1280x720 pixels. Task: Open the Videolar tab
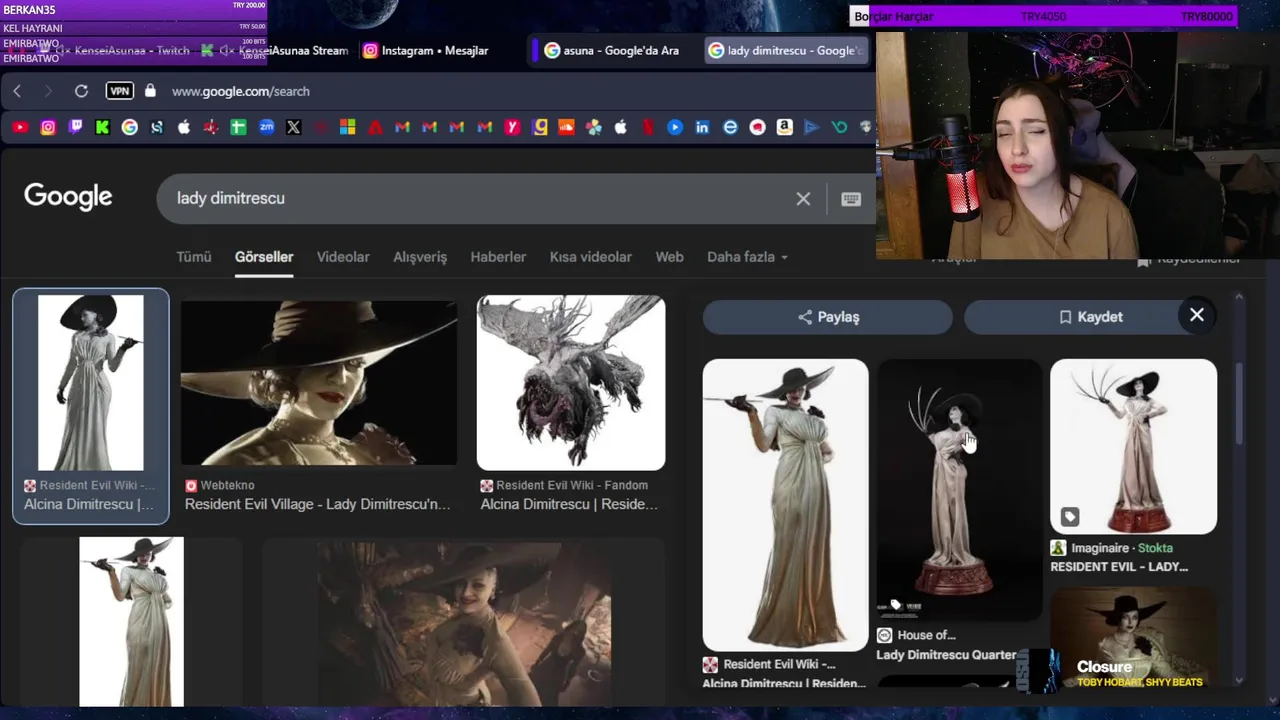coord(343,257)
